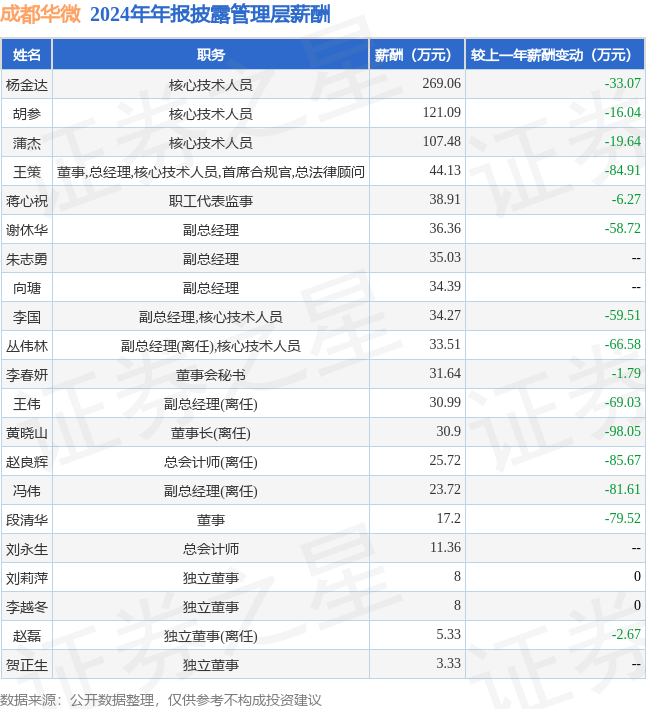Click the salary value 34.39
This screenshot has height=709, width=646.
click(445, 286)
